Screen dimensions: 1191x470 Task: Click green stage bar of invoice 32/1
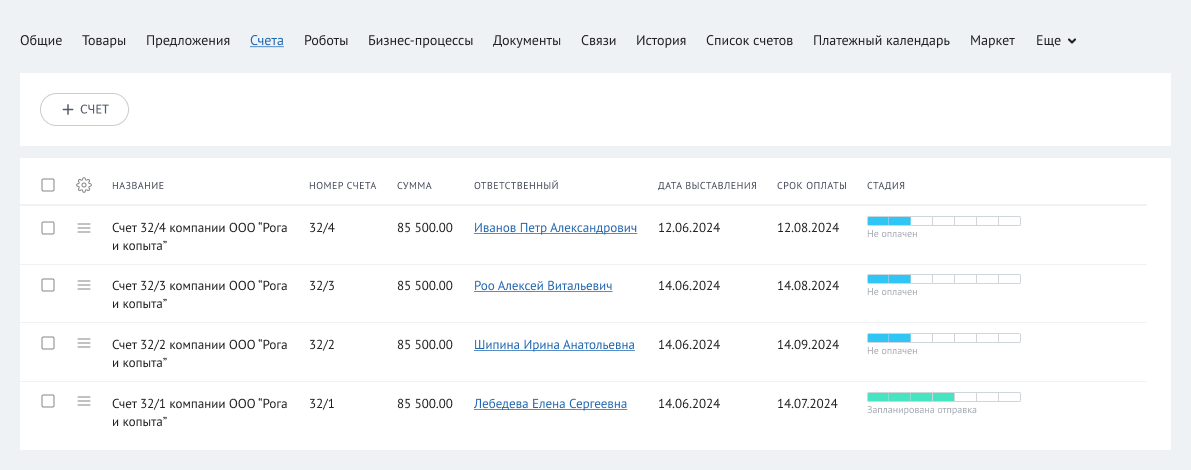click(943, 397)
